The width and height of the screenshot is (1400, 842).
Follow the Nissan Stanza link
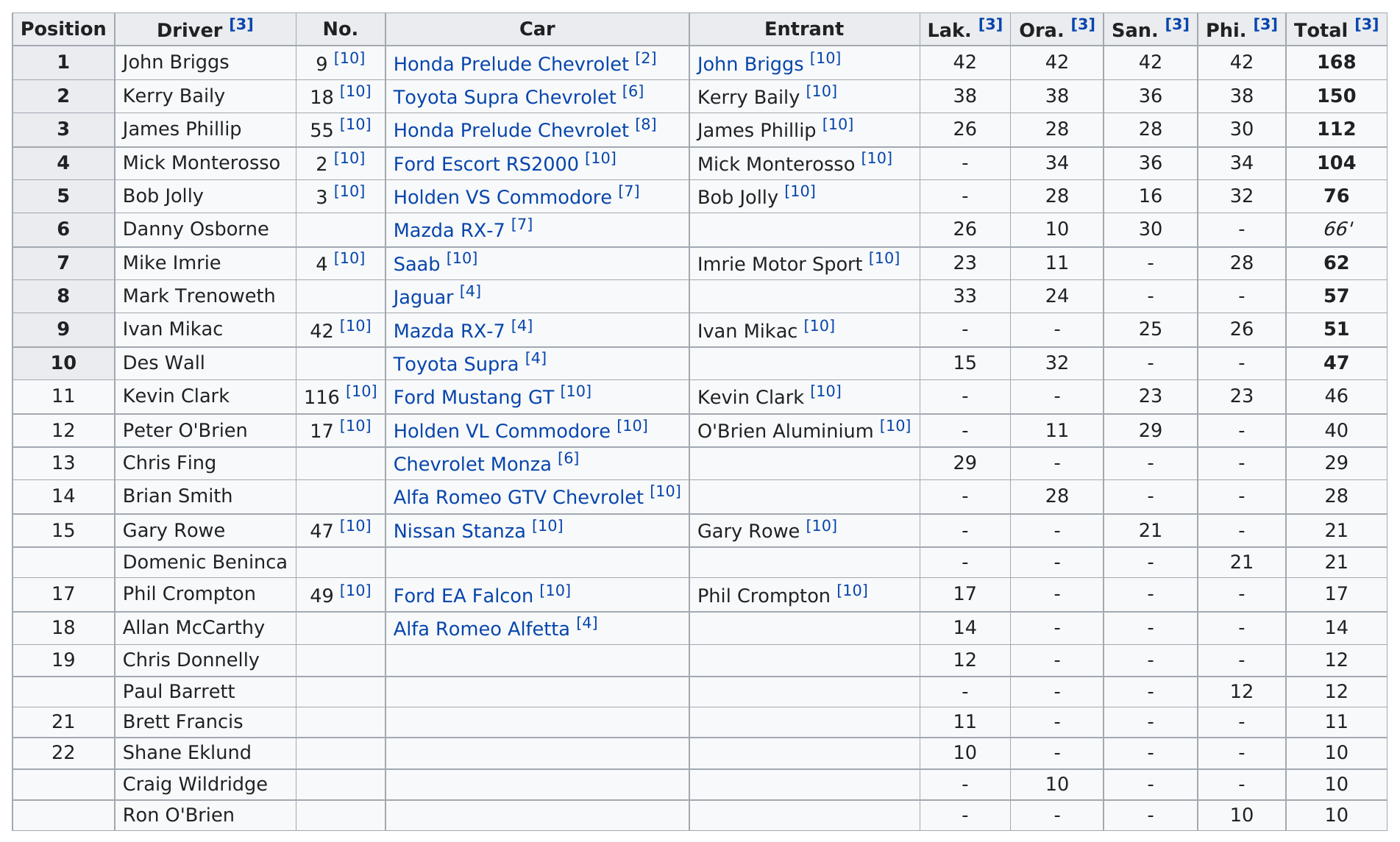(459, 531)
